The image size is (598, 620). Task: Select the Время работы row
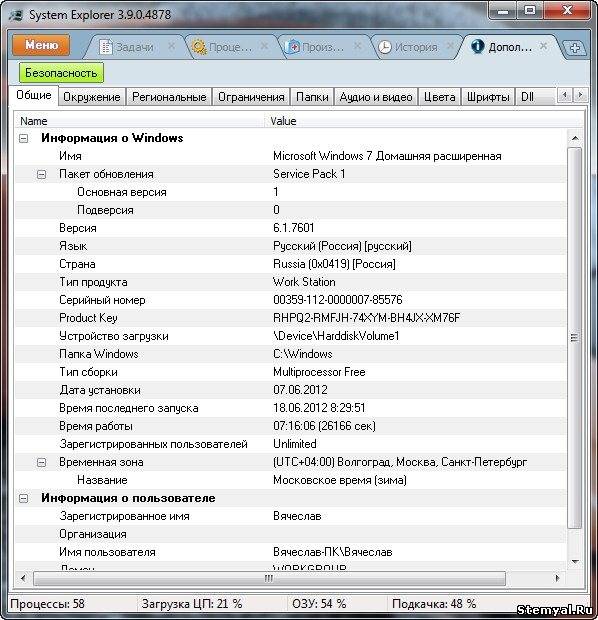point(291,426)
